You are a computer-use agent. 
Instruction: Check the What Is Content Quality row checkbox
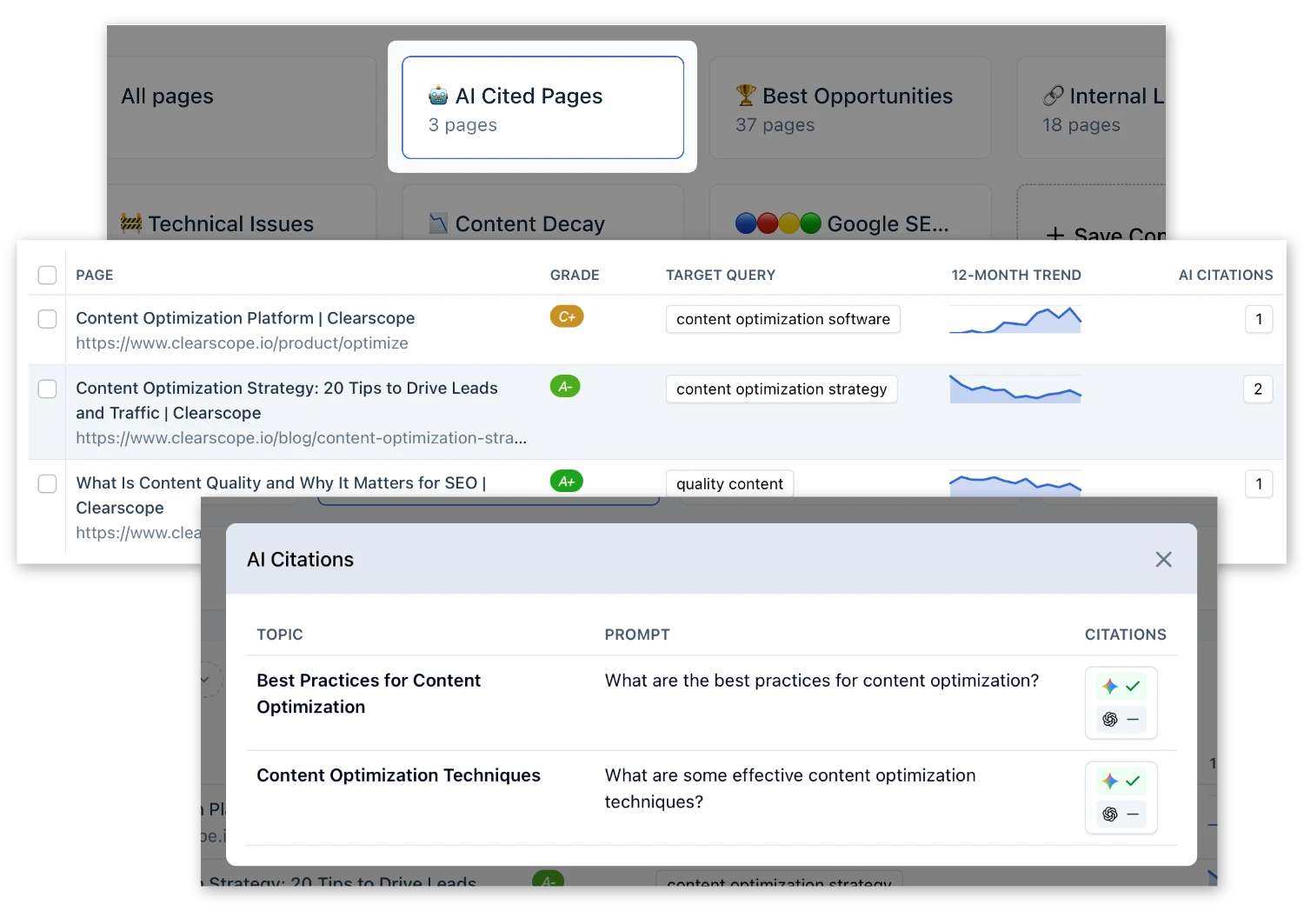coord(47,483)
